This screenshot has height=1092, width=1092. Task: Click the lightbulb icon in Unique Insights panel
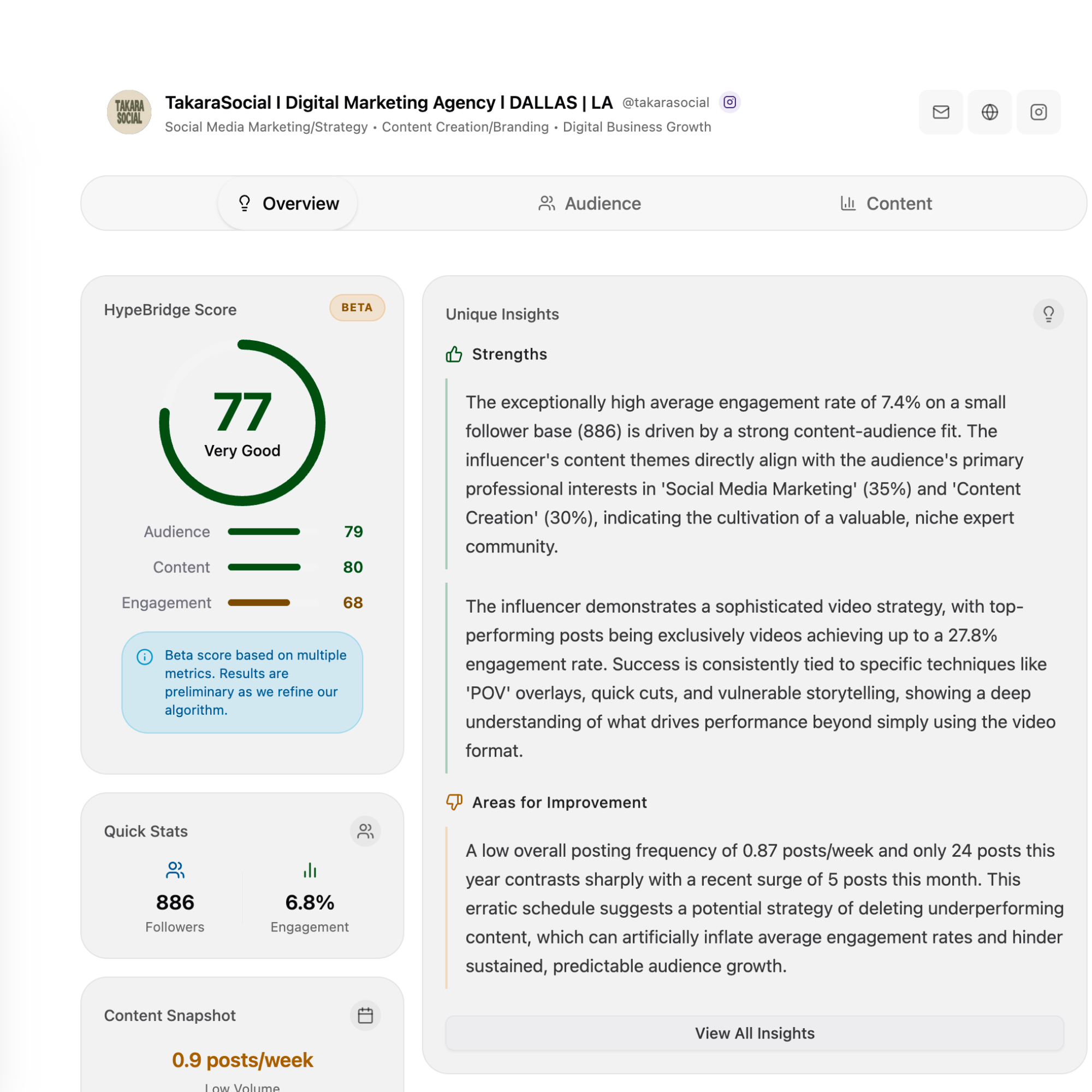click(1048, 314)
